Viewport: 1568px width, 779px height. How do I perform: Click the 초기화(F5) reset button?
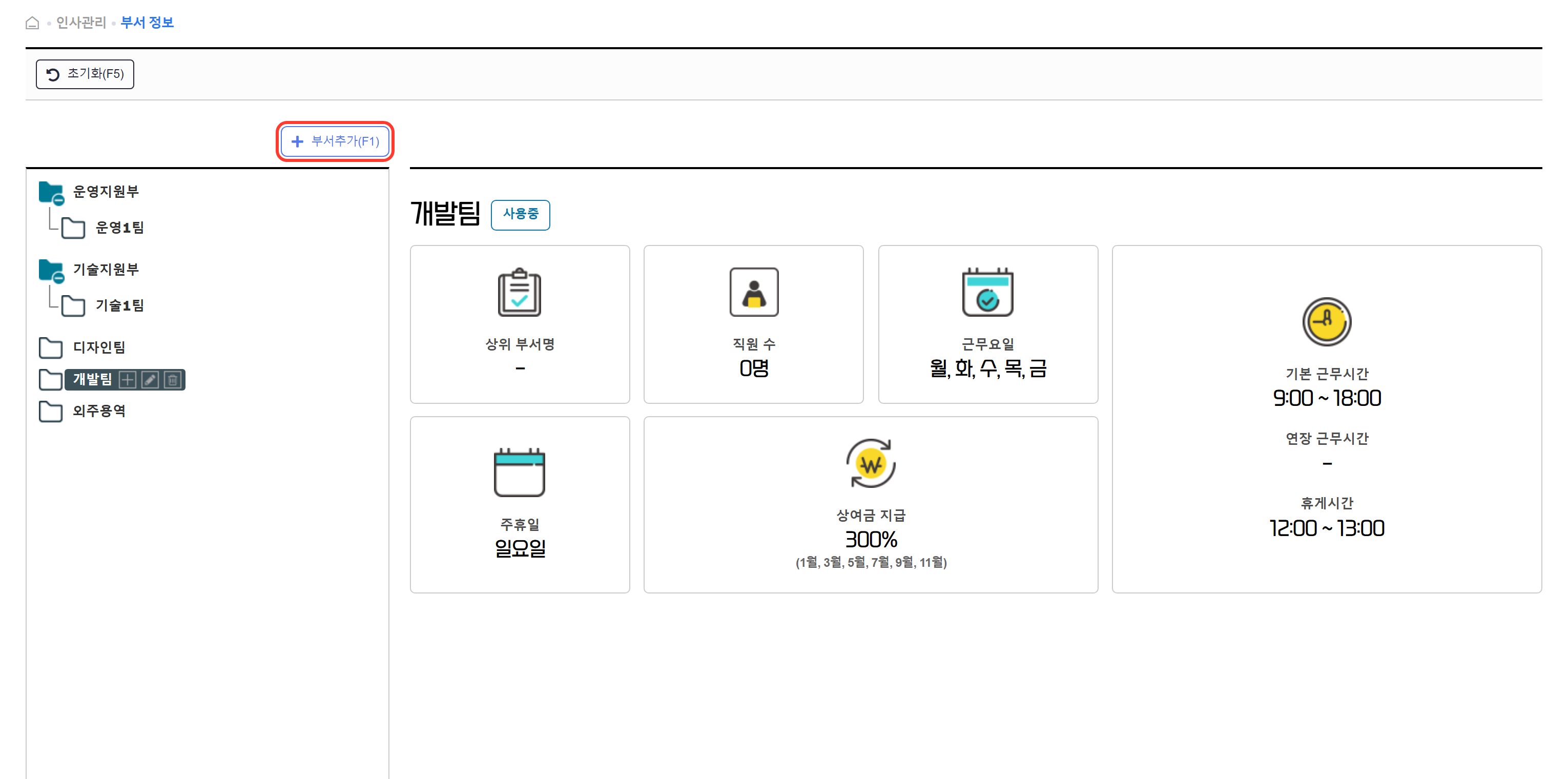(x=85, y=74)
